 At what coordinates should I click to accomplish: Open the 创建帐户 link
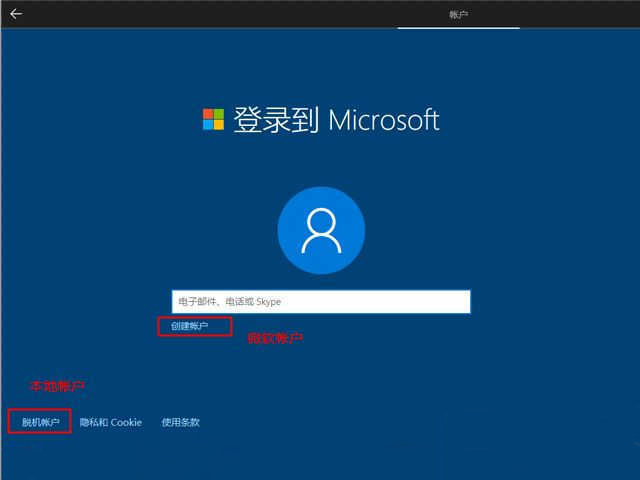[189, 326]
